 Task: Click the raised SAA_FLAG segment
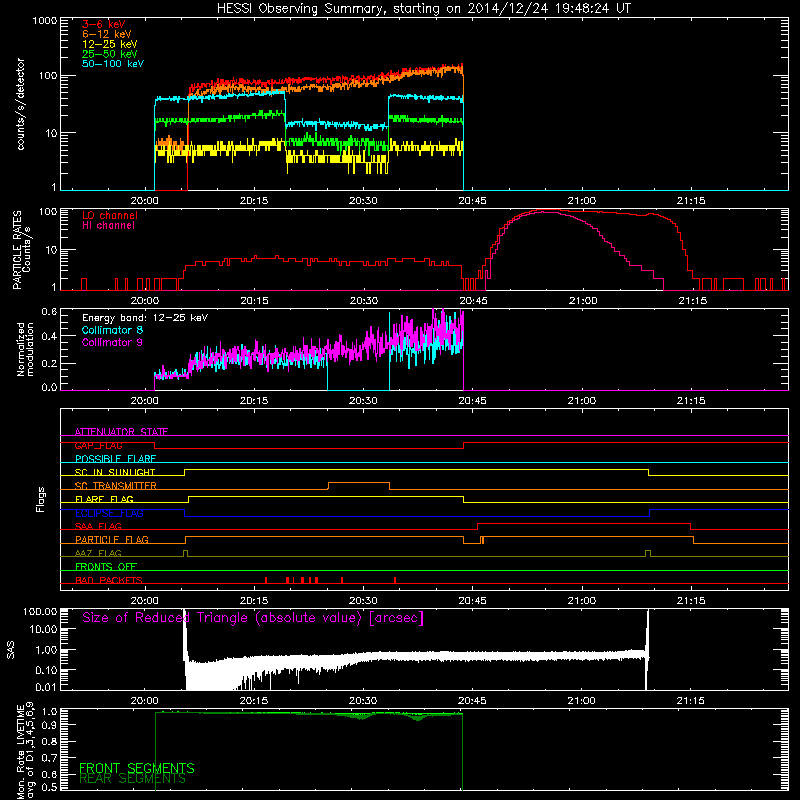click(x=584, y=523)
